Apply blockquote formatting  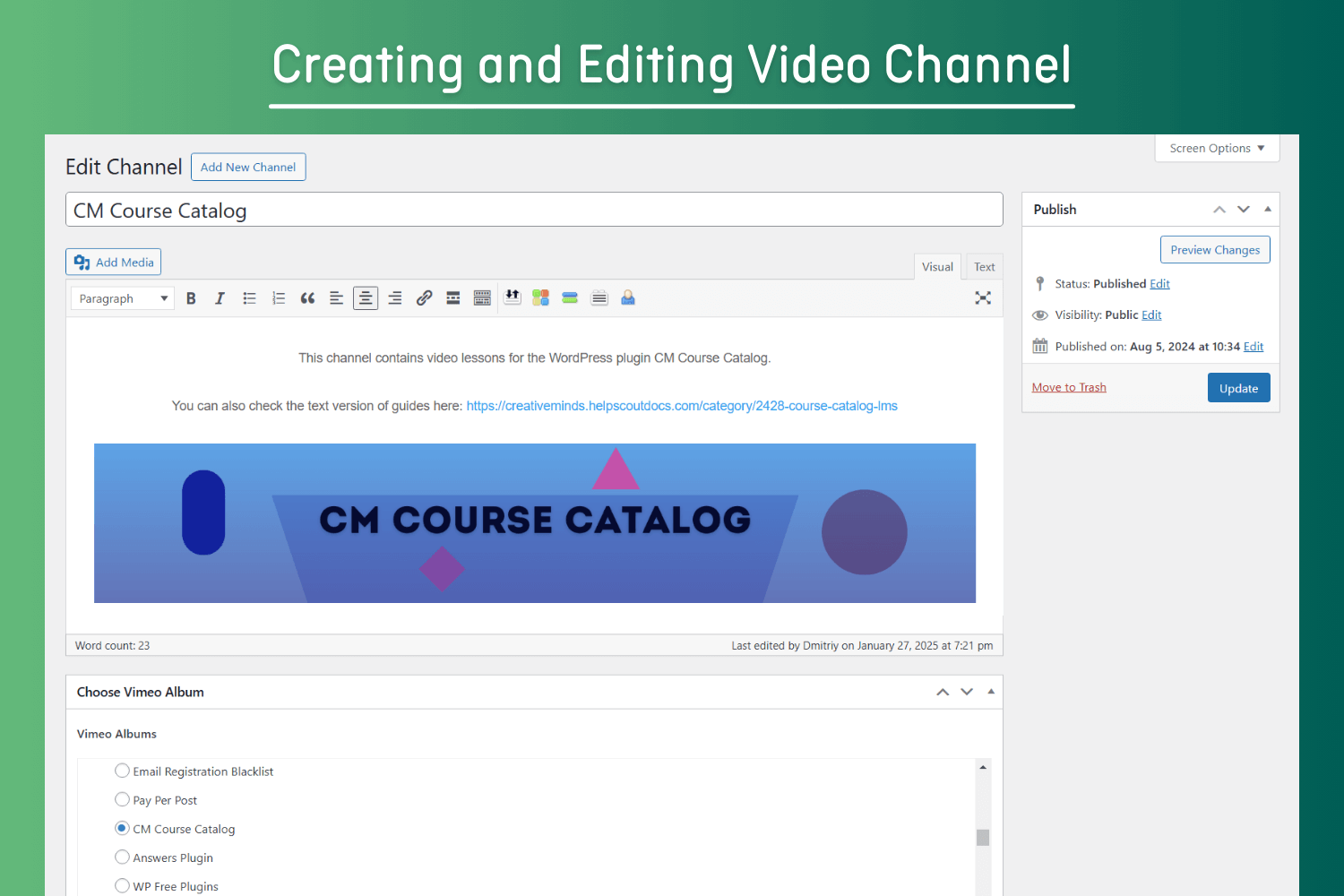coord(307,298)
